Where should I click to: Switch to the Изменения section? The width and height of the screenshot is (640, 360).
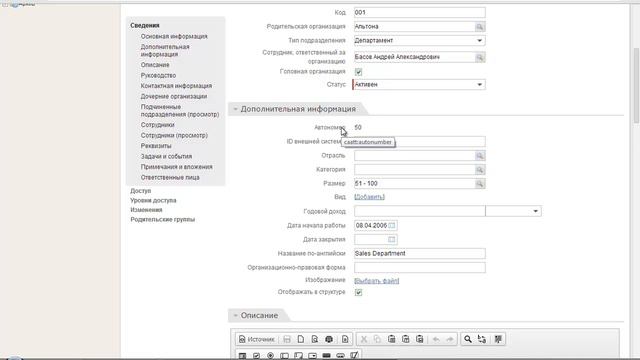click(147, 210)
